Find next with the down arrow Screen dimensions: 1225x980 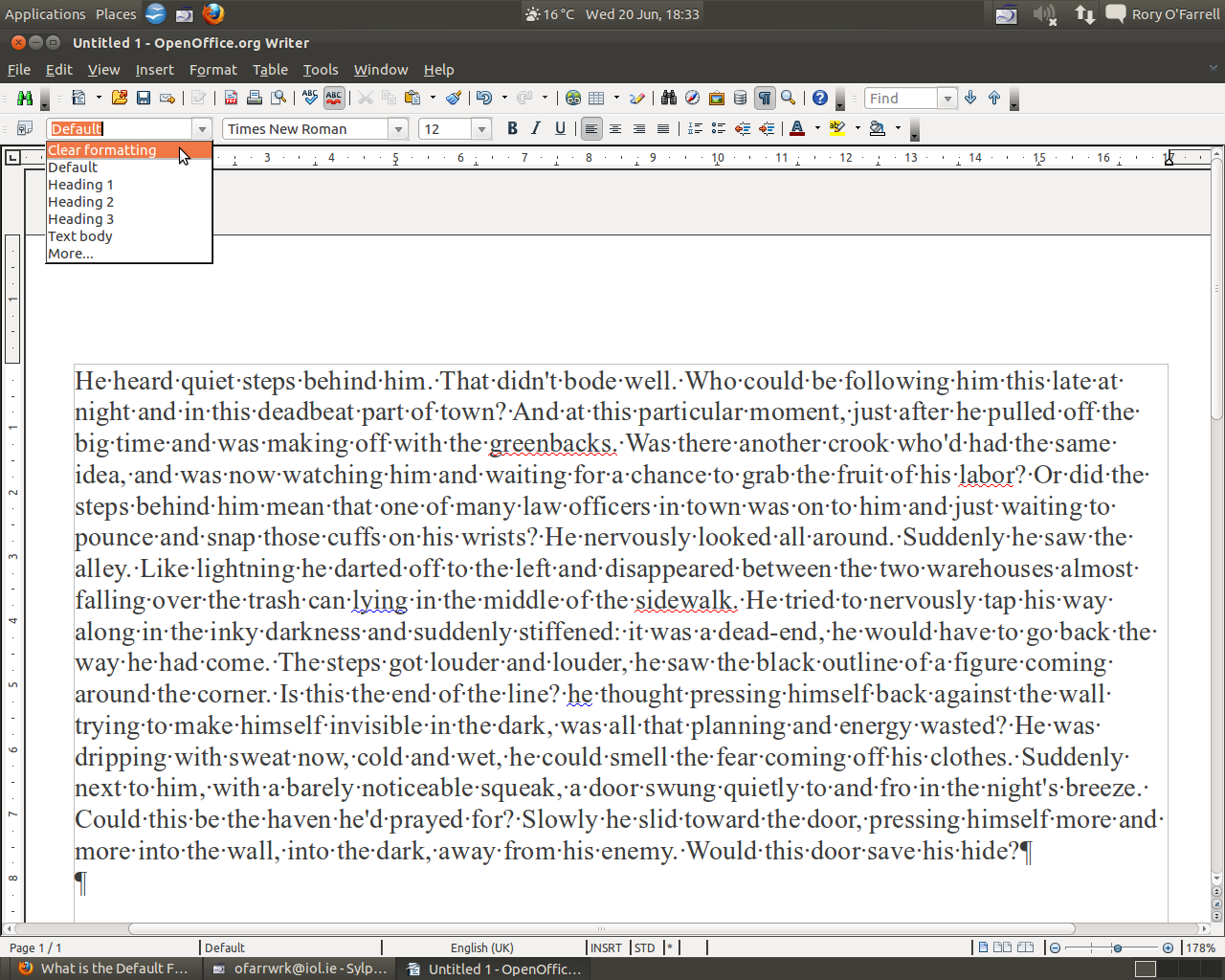pos(970,98)
